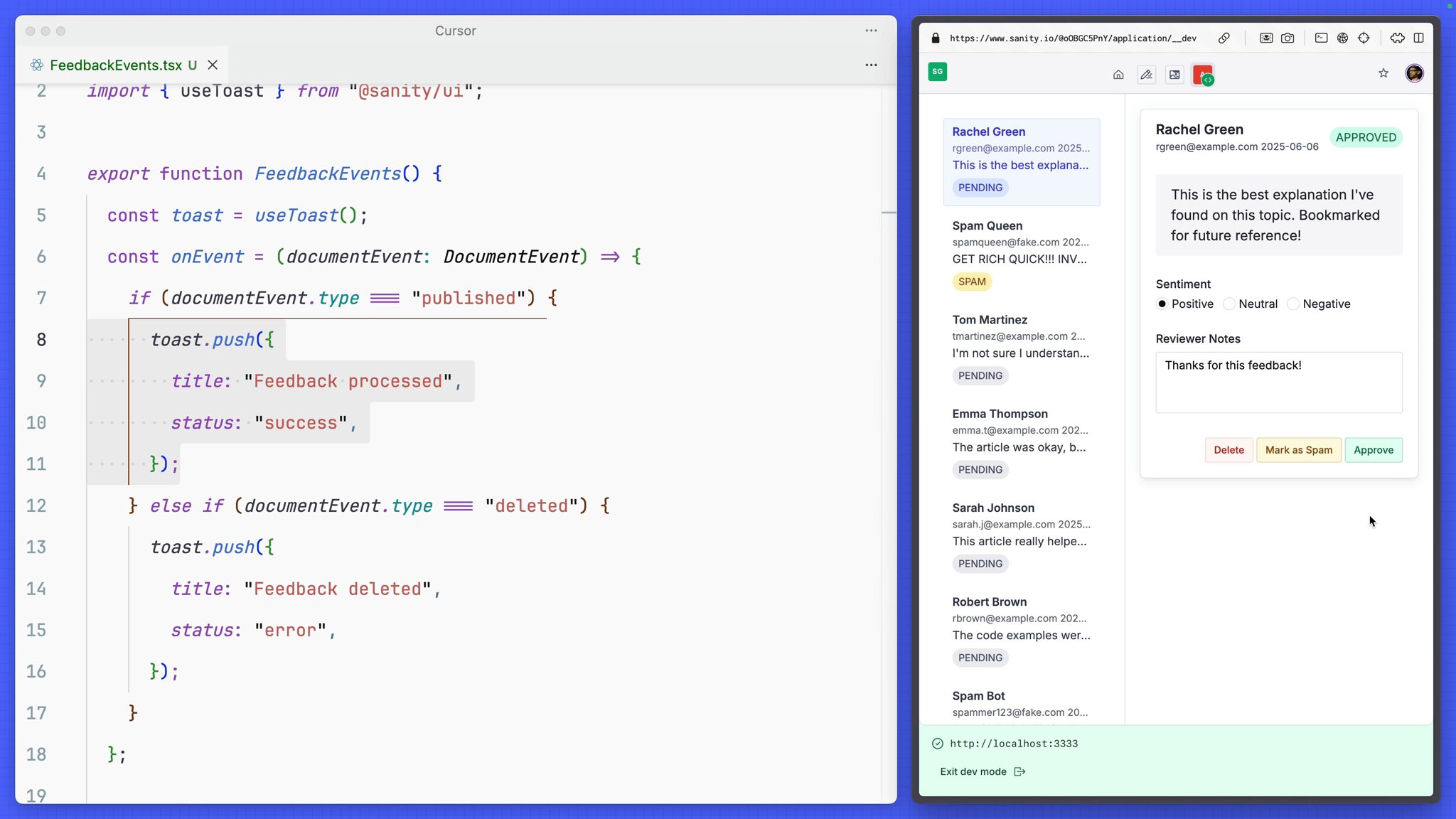Open the puzzle piece extensions icon
Screen dimensions: 1456x819
click(1397, 38)
